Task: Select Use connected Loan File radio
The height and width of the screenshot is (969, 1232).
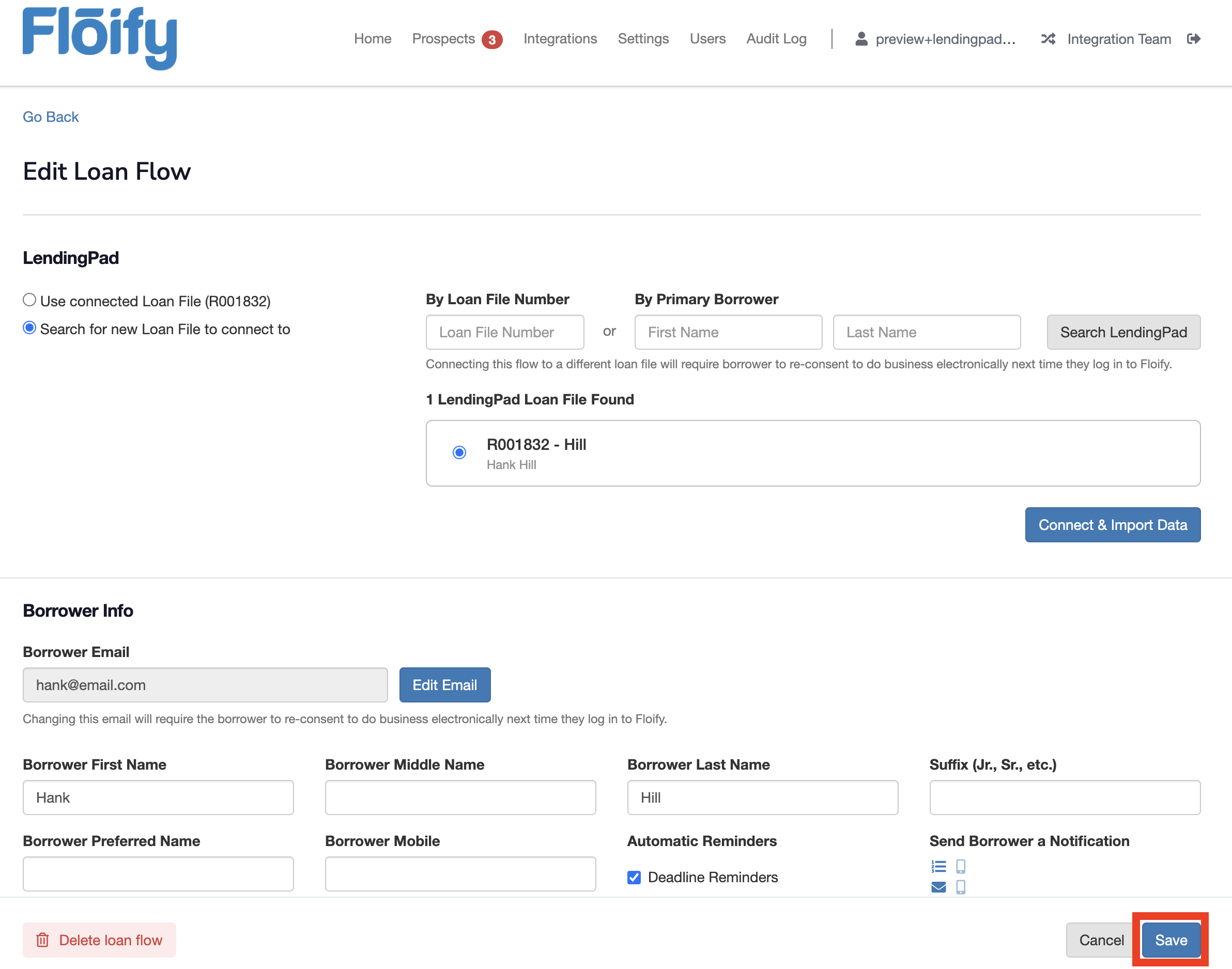Action: click(29, 300)
